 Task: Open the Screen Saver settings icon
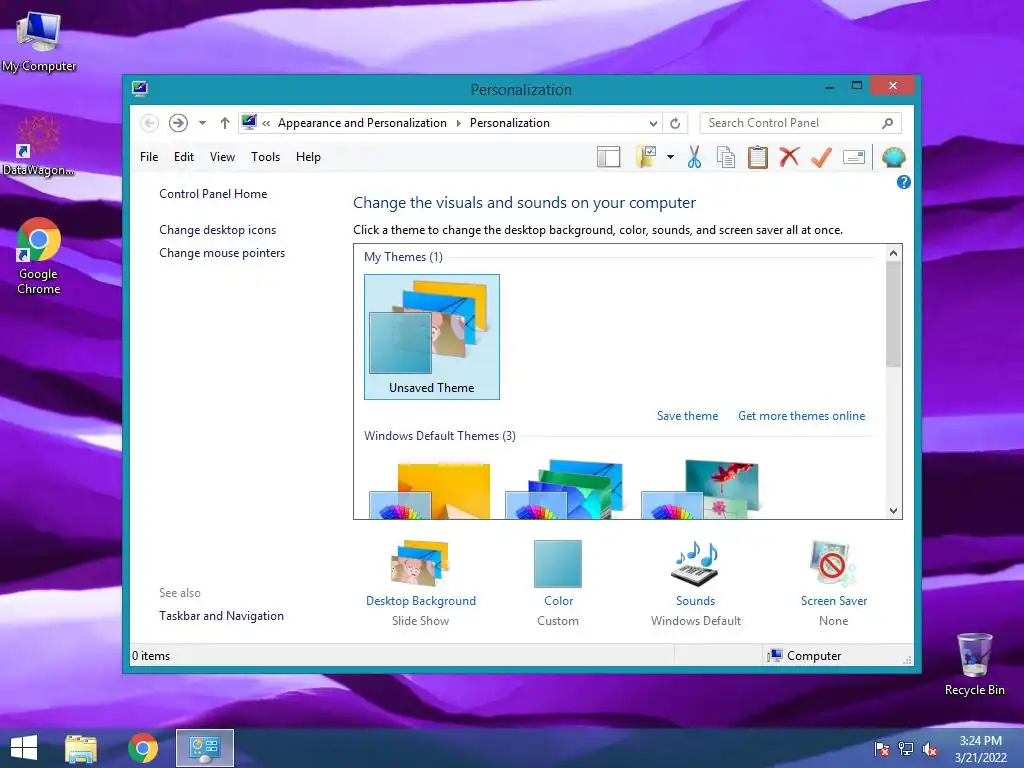833,564
